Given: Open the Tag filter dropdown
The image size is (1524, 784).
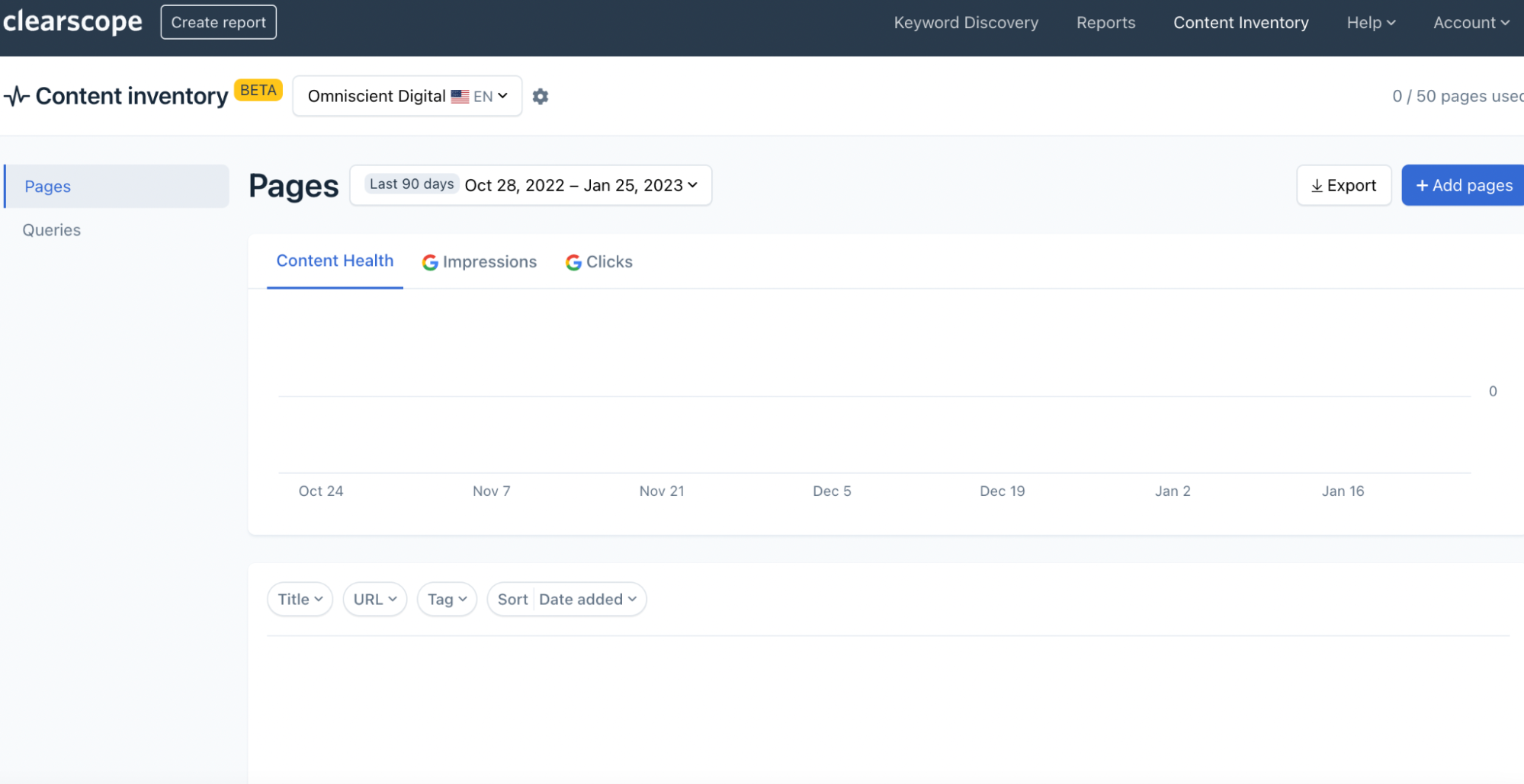Looking at the screenshot, I should (x=447, y=599).
